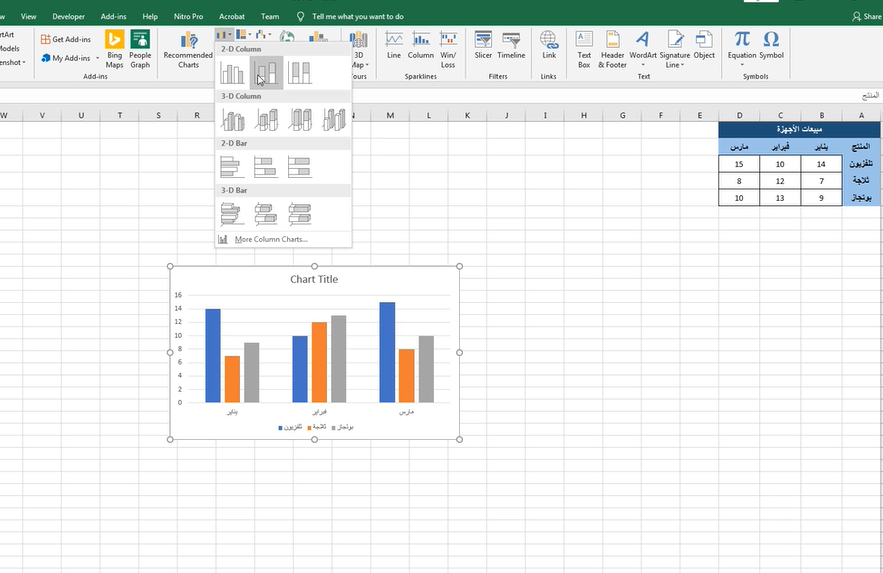Screen dimensions: 883x573
Task: Choose the Stacked Column 2-D chart
Action: pyautogui.click(x=266, y=73)
